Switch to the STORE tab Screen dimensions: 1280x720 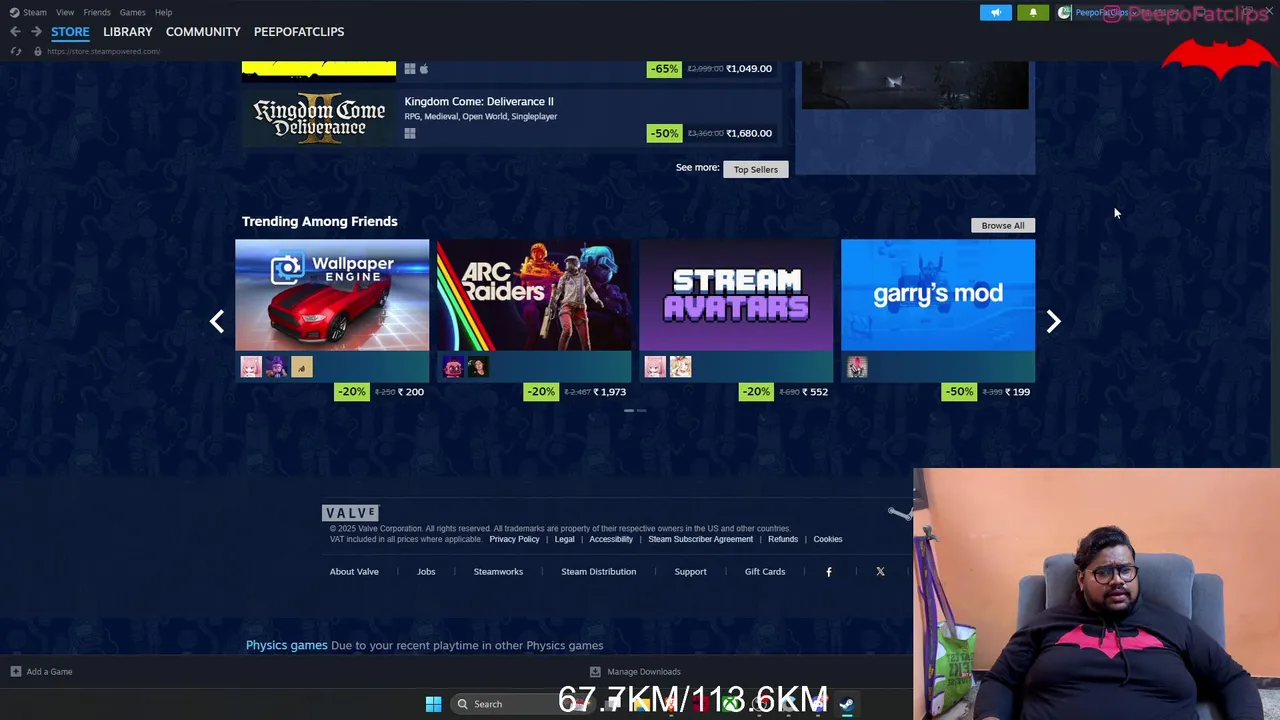[70, 32]
